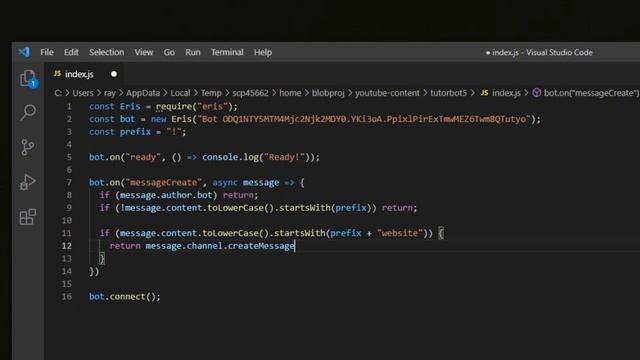
Task: Click the async keyword on line 7
Action: pyautogui.click(x=224, y=182)
